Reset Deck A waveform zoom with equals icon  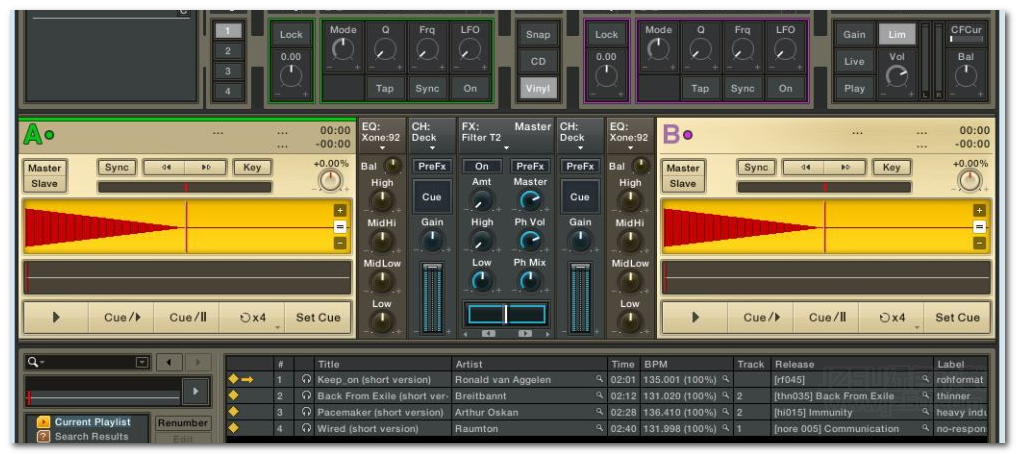[340, 227]
